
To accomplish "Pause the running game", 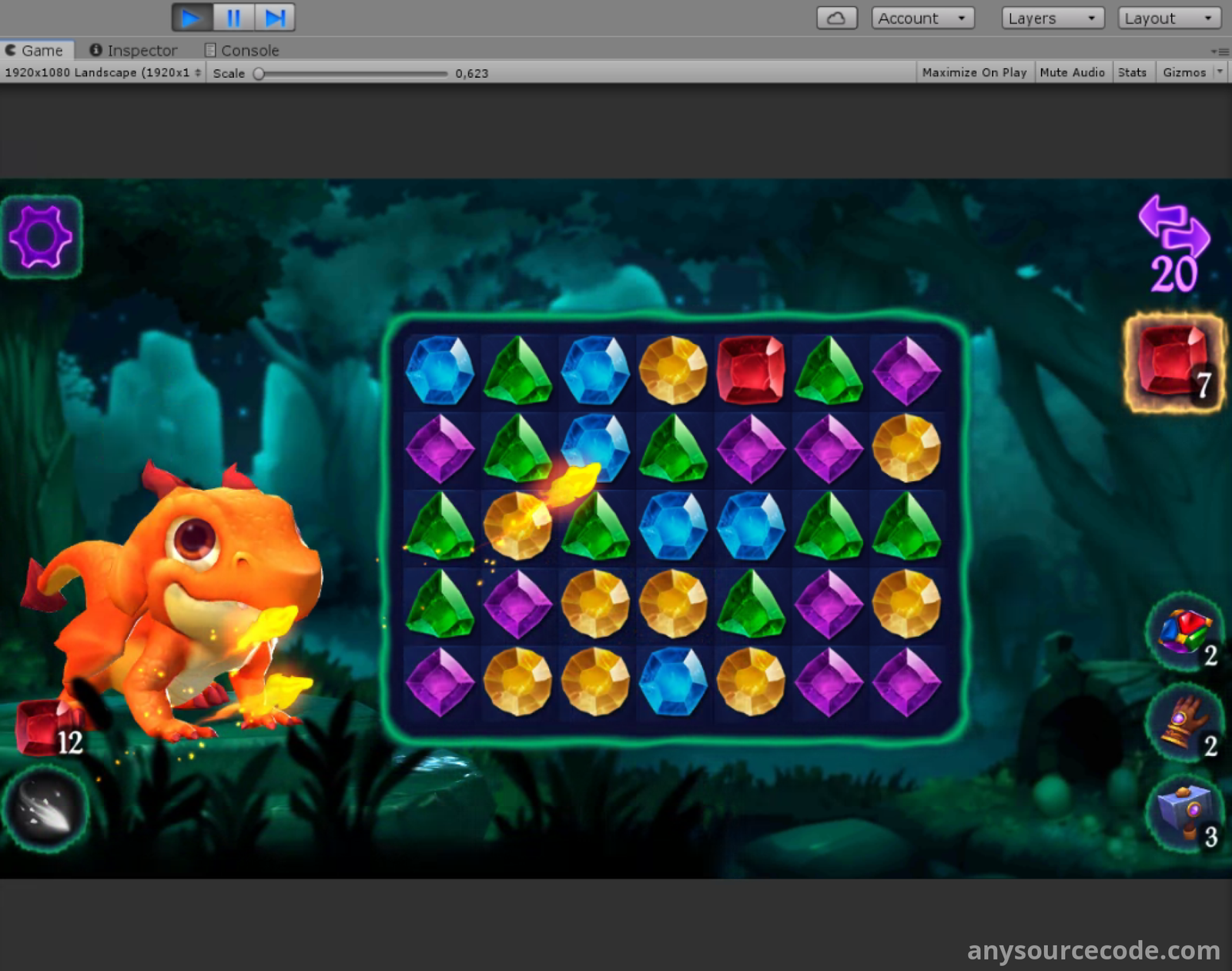I will [233, 18].
